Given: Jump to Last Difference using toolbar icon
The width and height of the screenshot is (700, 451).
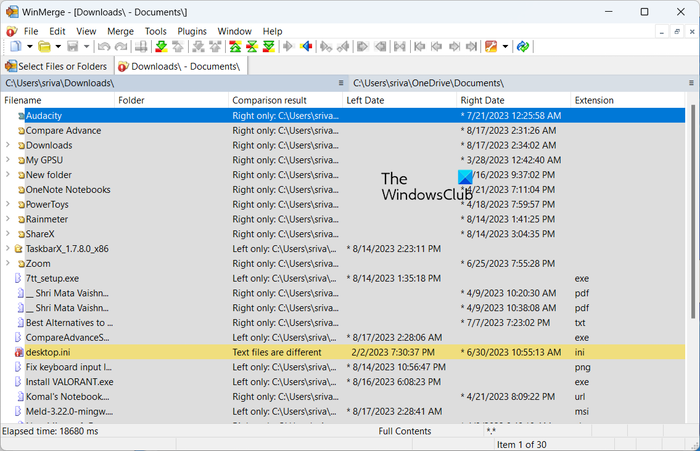Looking at the screenshot, I should (268, 47).
